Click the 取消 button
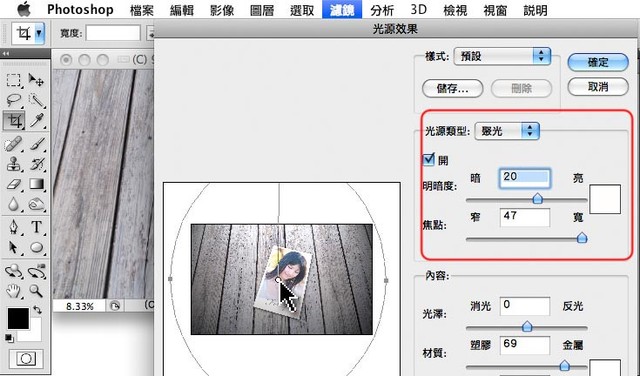Viewport: 640px width, 376px height. pos(598,87)
